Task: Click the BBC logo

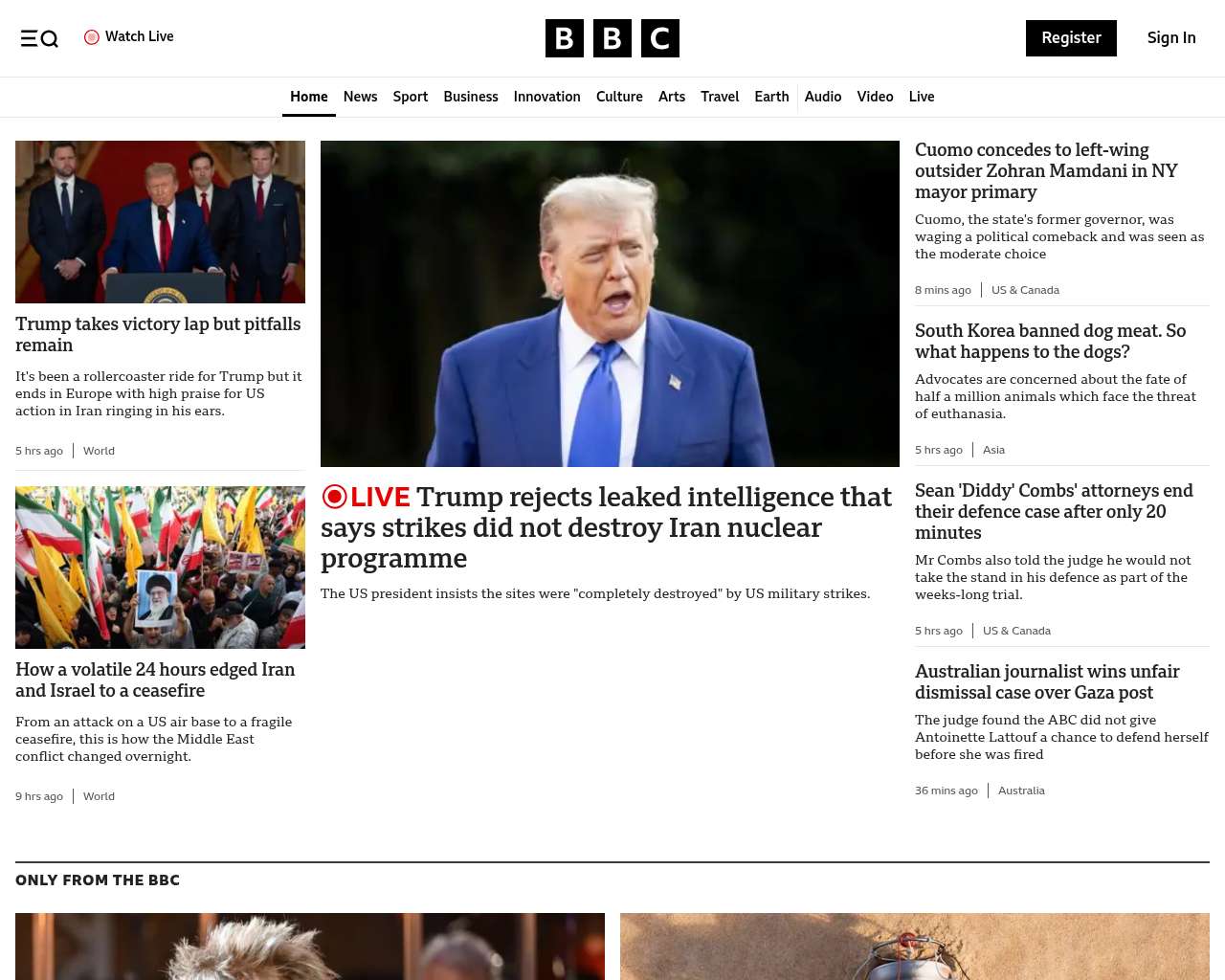Action: coord(612,38)
